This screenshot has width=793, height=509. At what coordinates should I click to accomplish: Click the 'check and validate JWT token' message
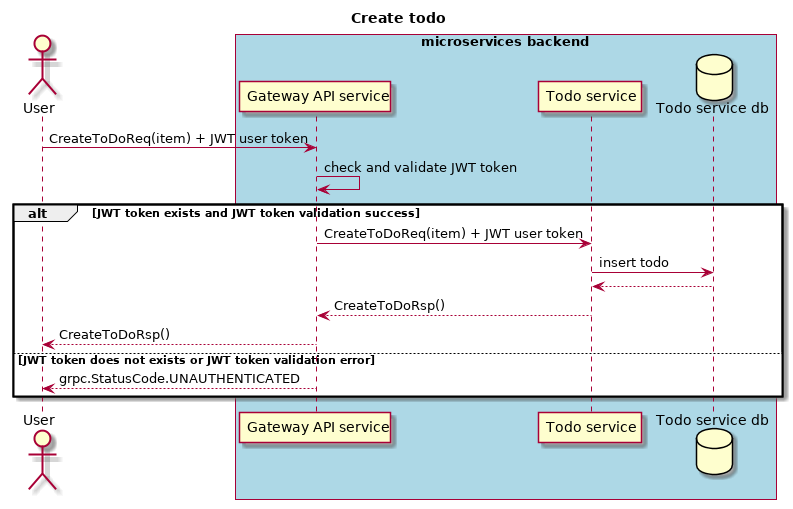coord(420,168)
